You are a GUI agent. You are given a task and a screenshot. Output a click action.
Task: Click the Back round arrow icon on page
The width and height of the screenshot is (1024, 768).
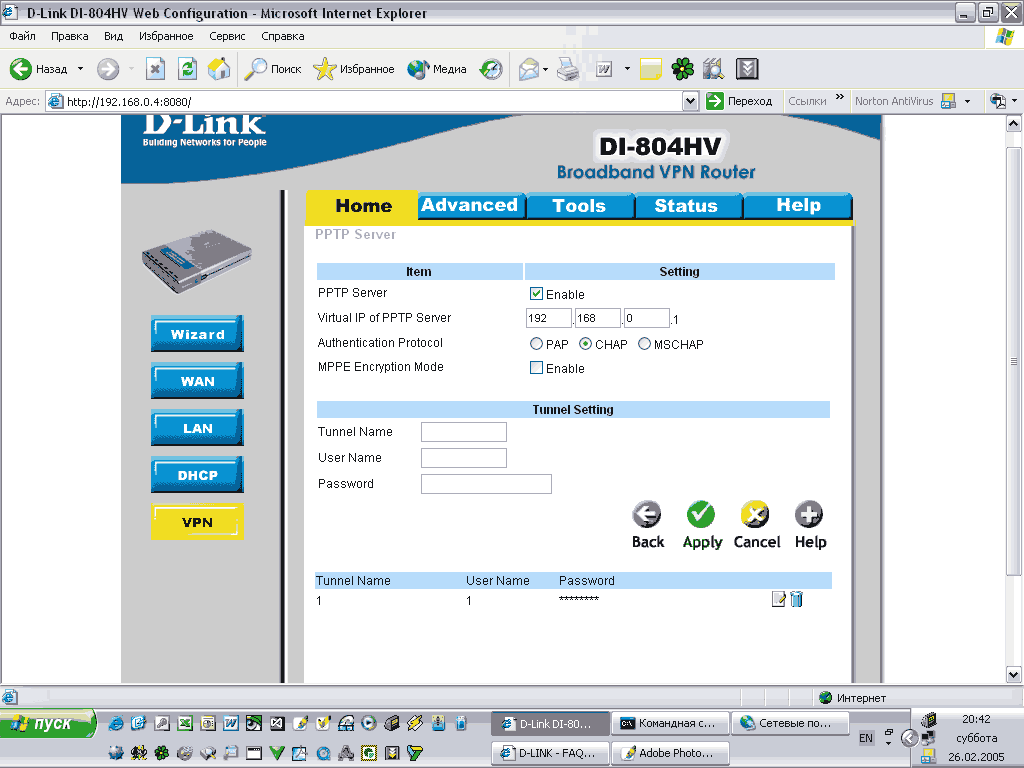click(x=647, y=515)
